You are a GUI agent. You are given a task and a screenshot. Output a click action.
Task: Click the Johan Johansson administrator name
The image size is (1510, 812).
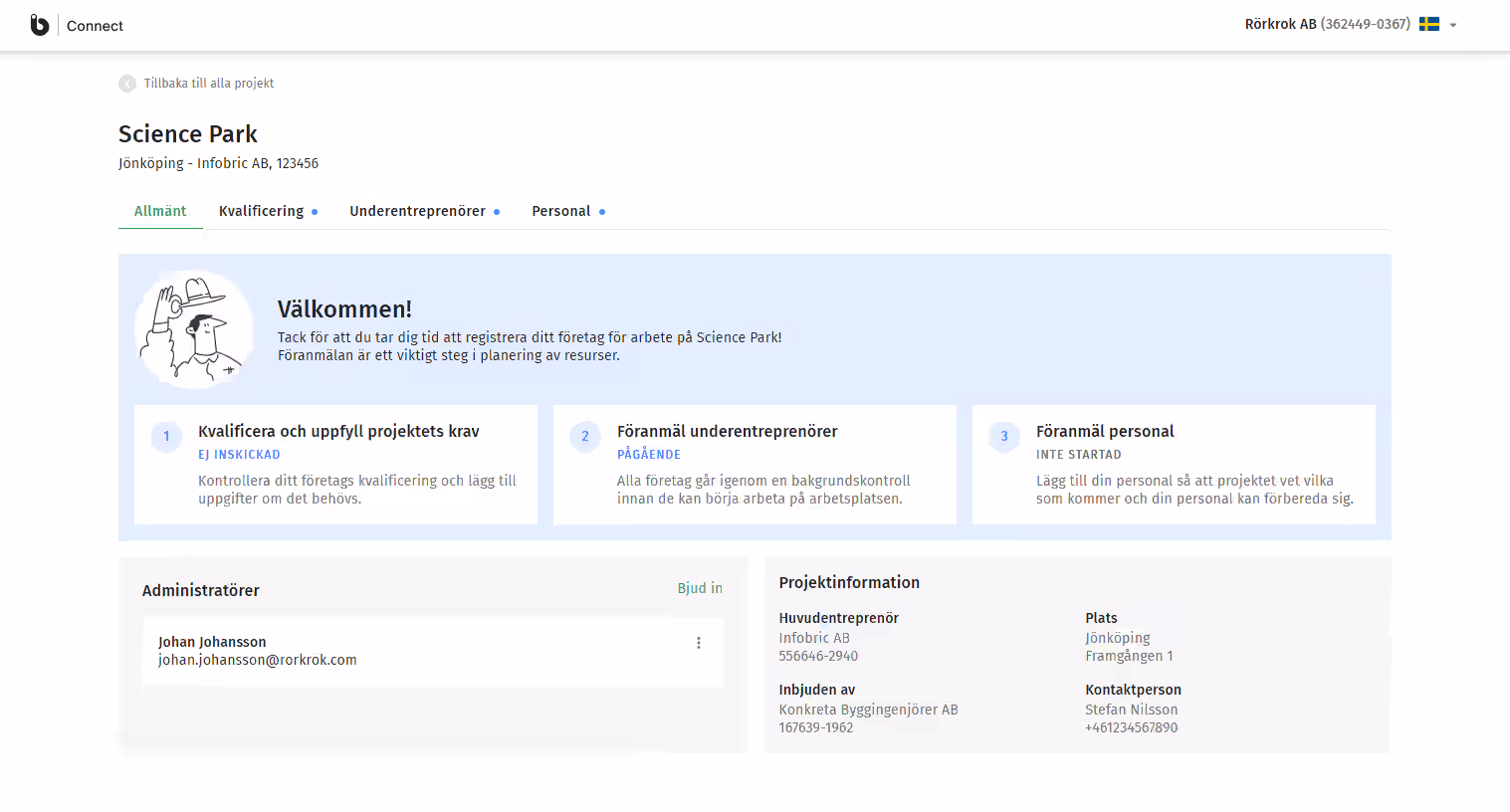212,642
